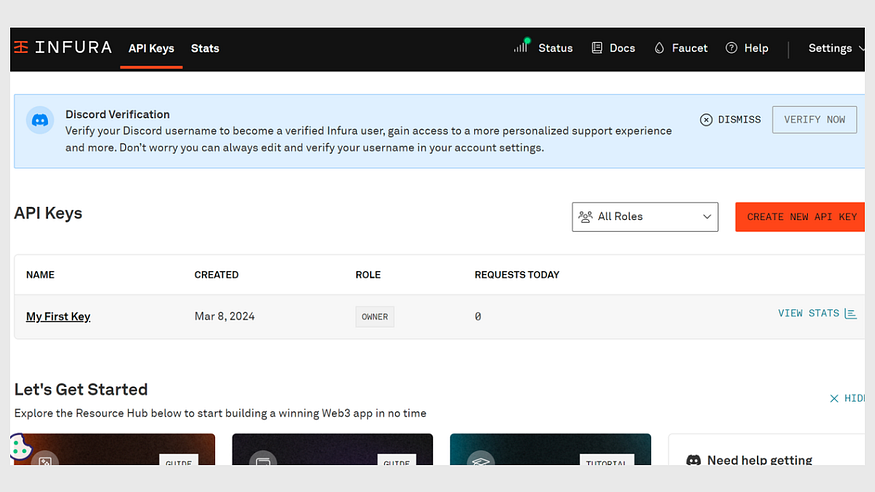875x492 pixels.
Task: Expand the Settings dropdown
Action: point(835,49)
